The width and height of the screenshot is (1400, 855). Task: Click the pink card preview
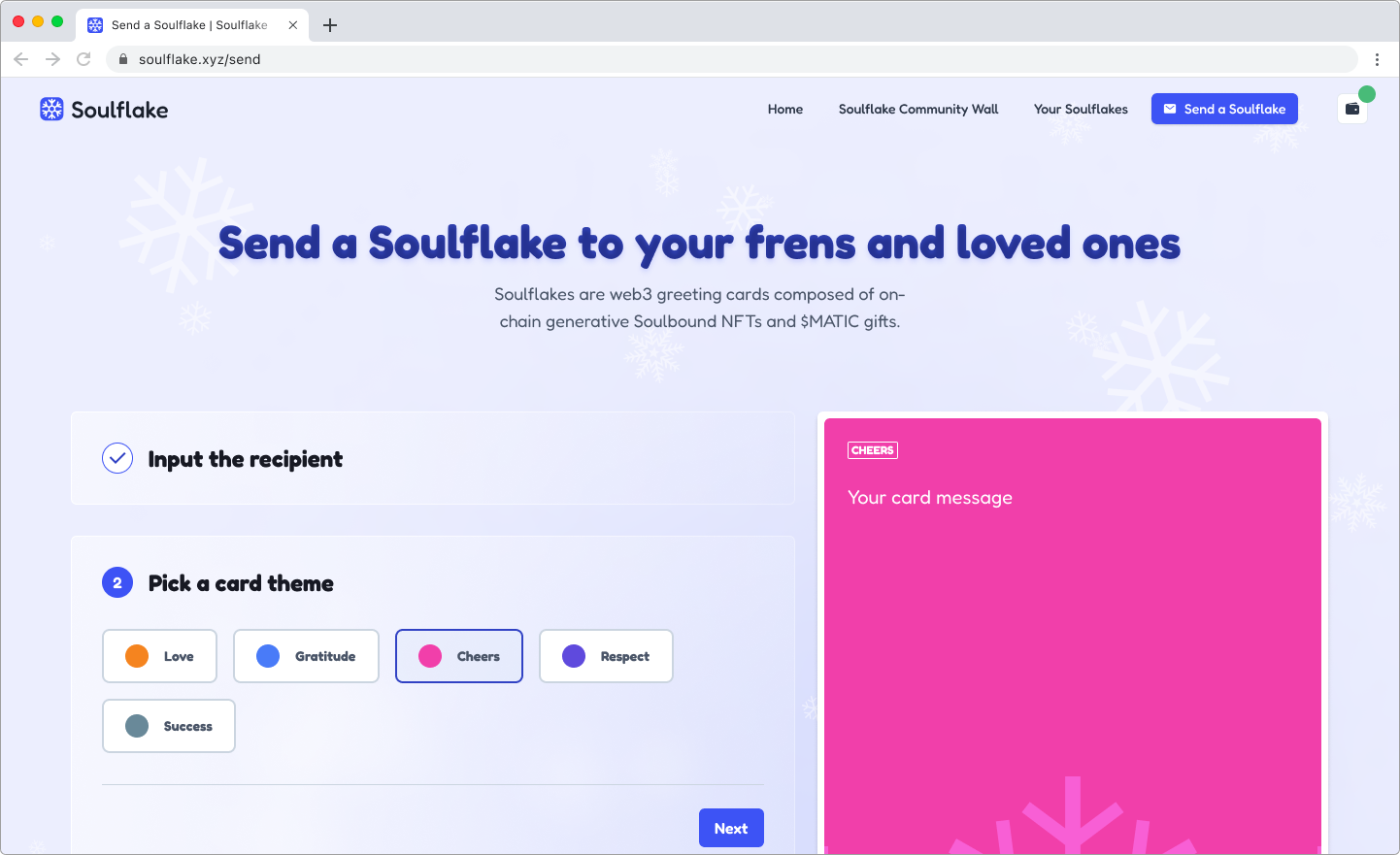click(x=1073, y=636)
